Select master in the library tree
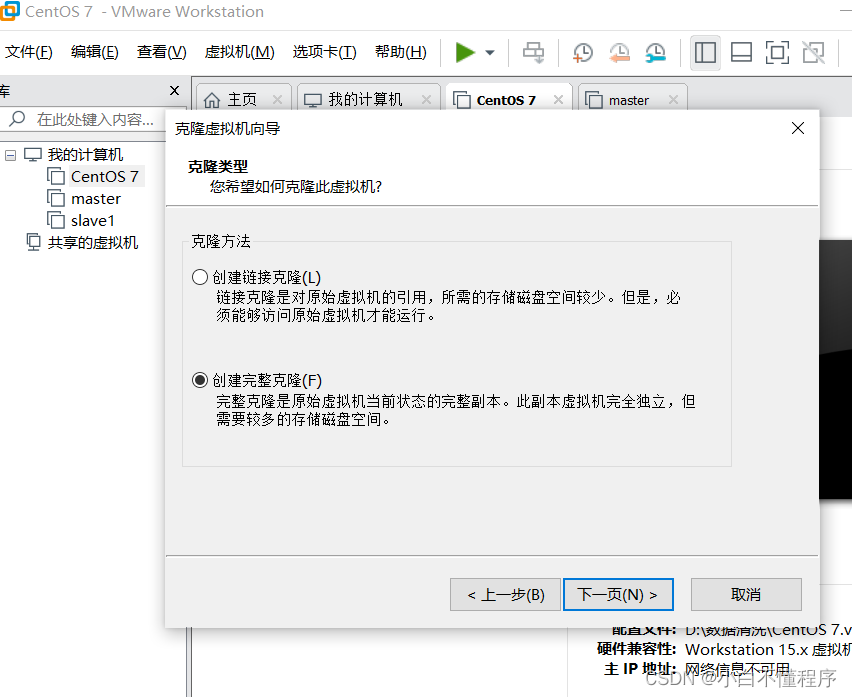852x697 pixels. coord(96,199)
